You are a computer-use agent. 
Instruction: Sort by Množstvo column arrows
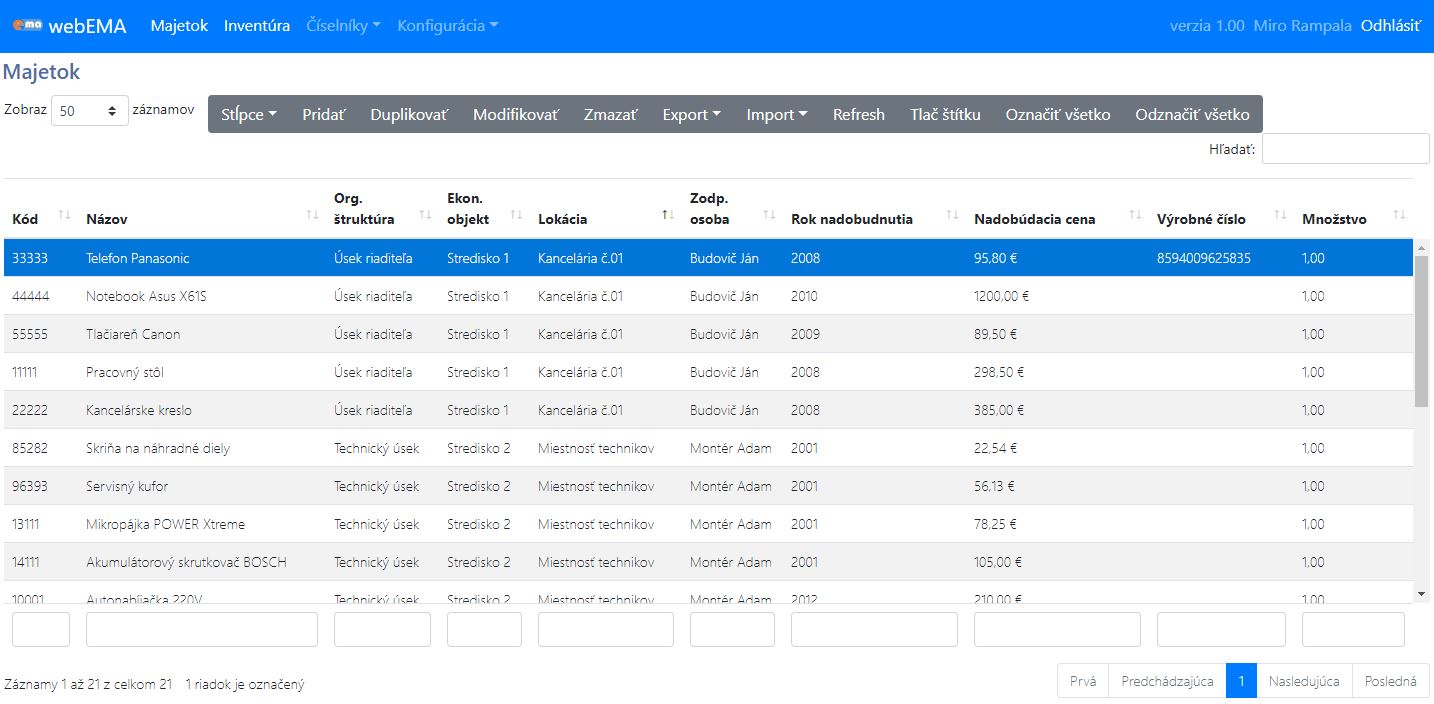(1399, 215)
